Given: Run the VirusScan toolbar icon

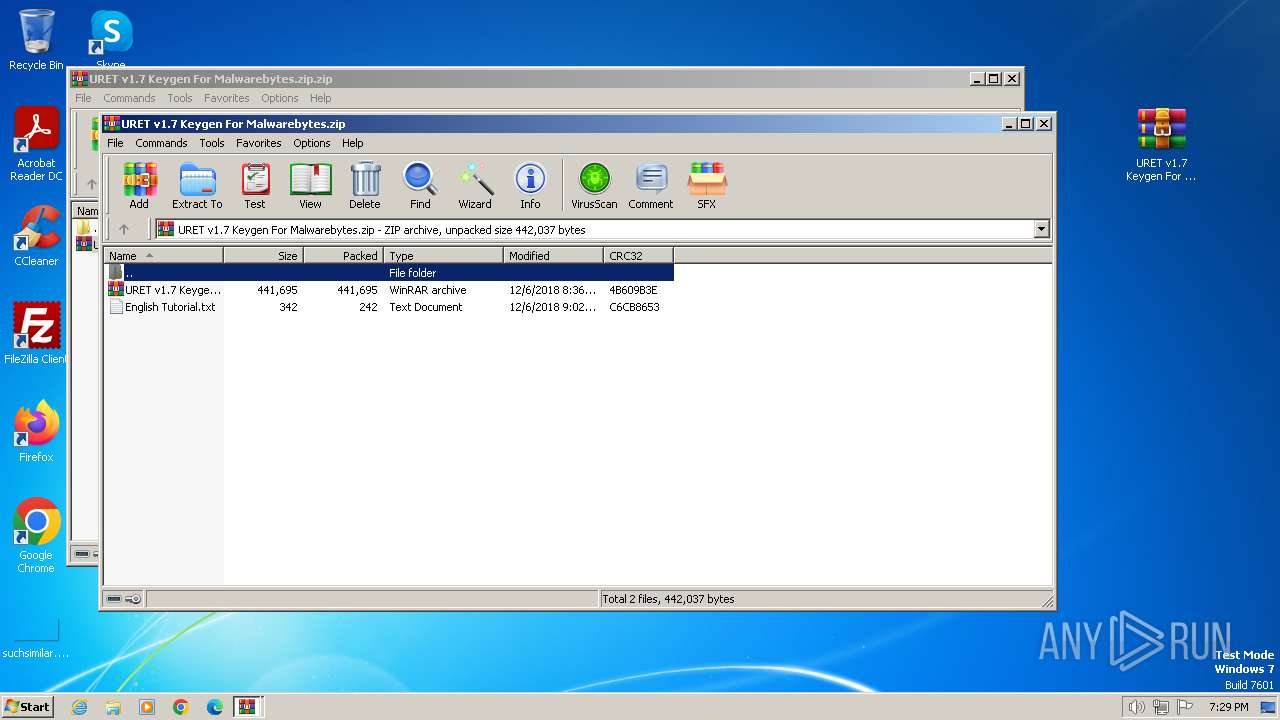Looking at the screenshot, I should click(x=594, y=186).
